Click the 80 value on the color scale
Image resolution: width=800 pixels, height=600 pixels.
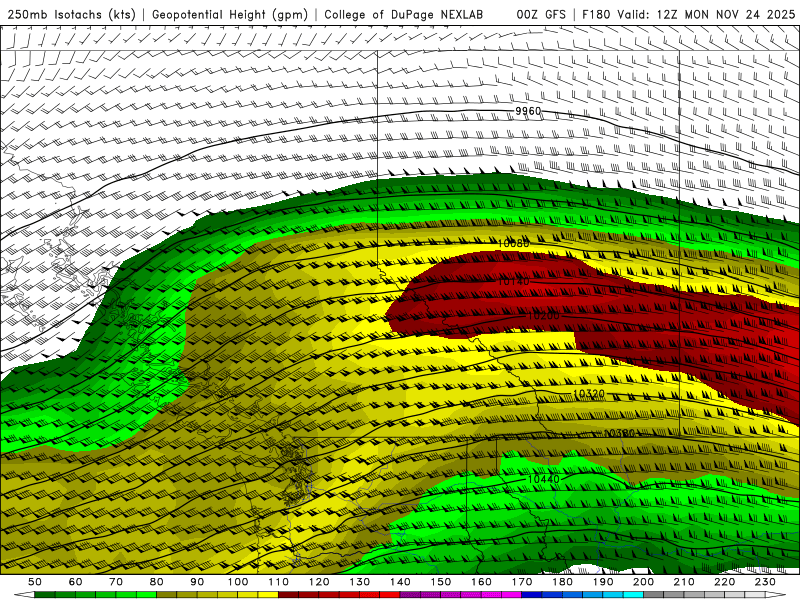coord(157,582)
